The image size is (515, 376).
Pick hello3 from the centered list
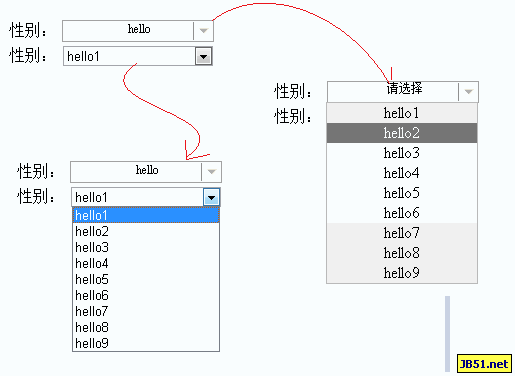[402, 153]
